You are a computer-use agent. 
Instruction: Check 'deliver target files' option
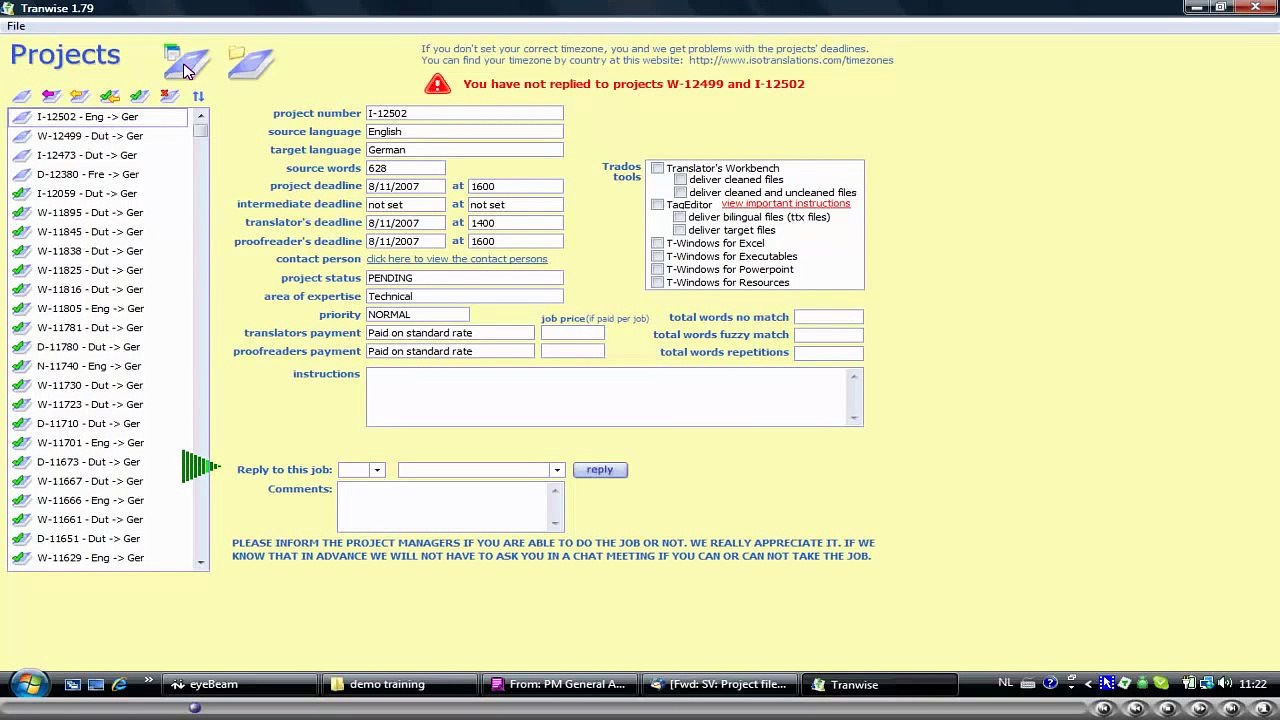click(x=680, y=230)
